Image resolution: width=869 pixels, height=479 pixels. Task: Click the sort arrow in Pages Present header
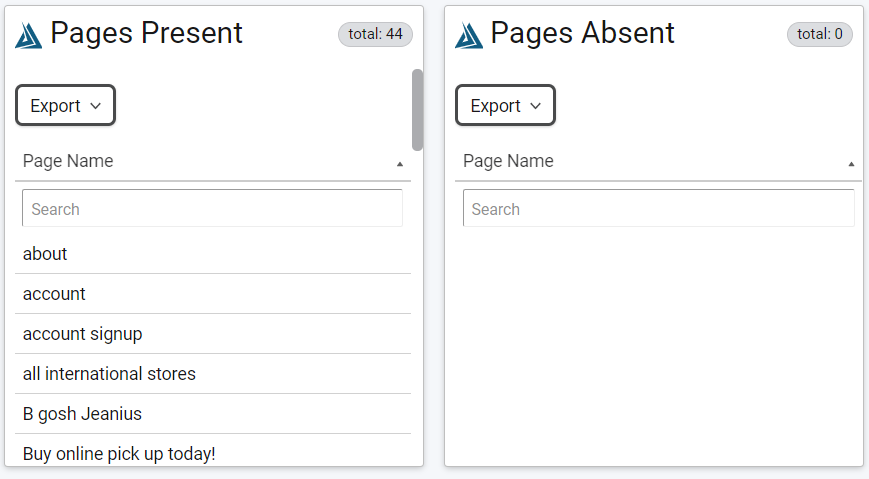[400, 164]
